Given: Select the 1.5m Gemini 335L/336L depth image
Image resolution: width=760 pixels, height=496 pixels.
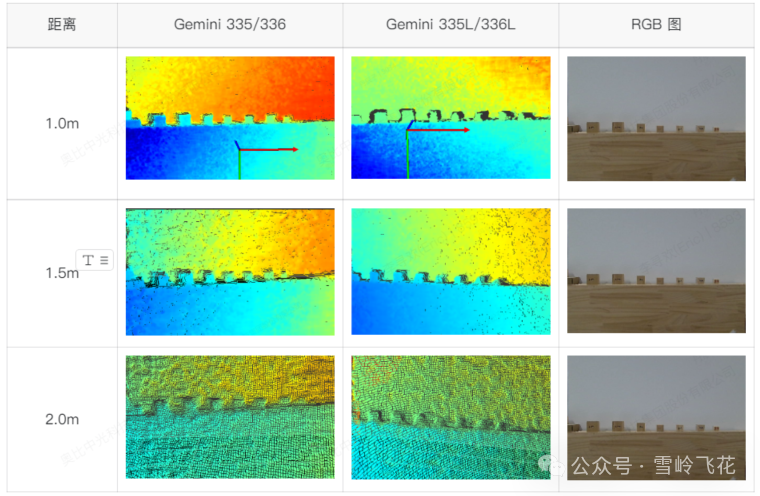Looking at the screenshot, I should coord(450,271).
